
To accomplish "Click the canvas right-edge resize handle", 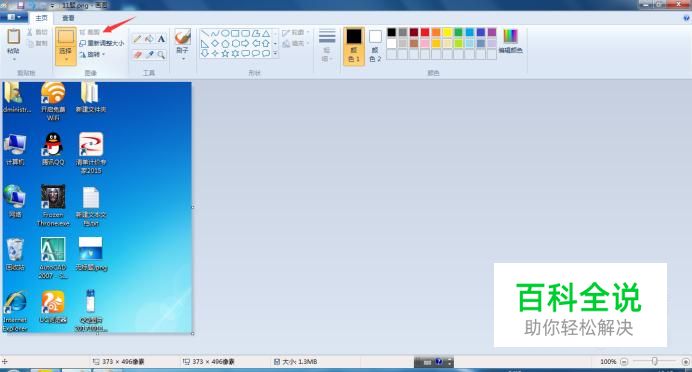I will coord(192,207).
